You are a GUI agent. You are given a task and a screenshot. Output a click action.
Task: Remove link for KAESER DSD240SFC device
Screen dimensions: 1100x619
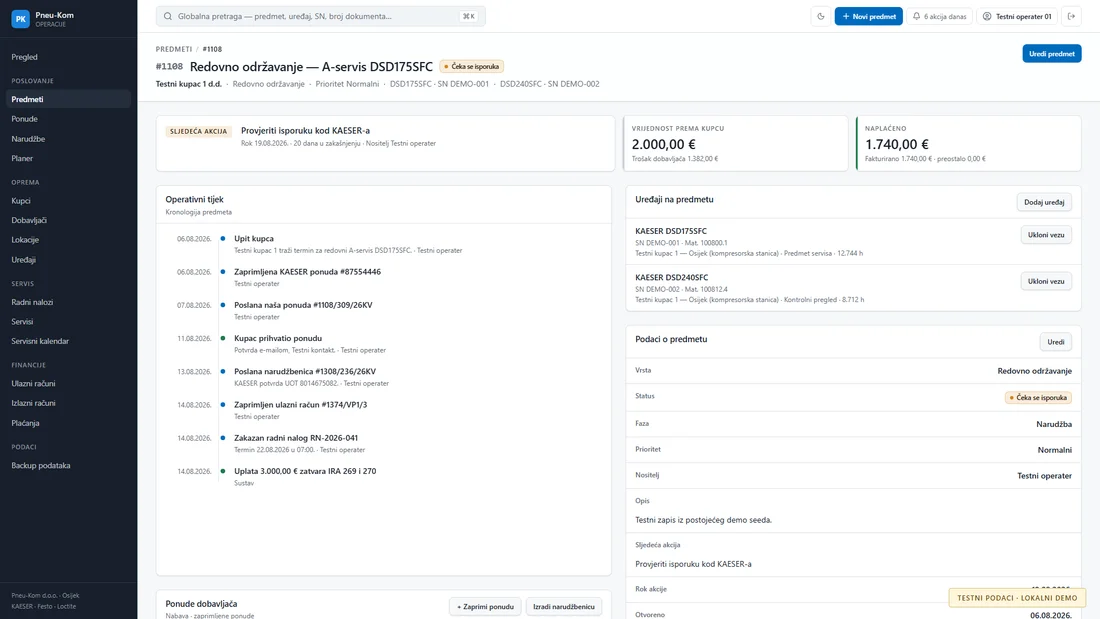pos(1046,281)
